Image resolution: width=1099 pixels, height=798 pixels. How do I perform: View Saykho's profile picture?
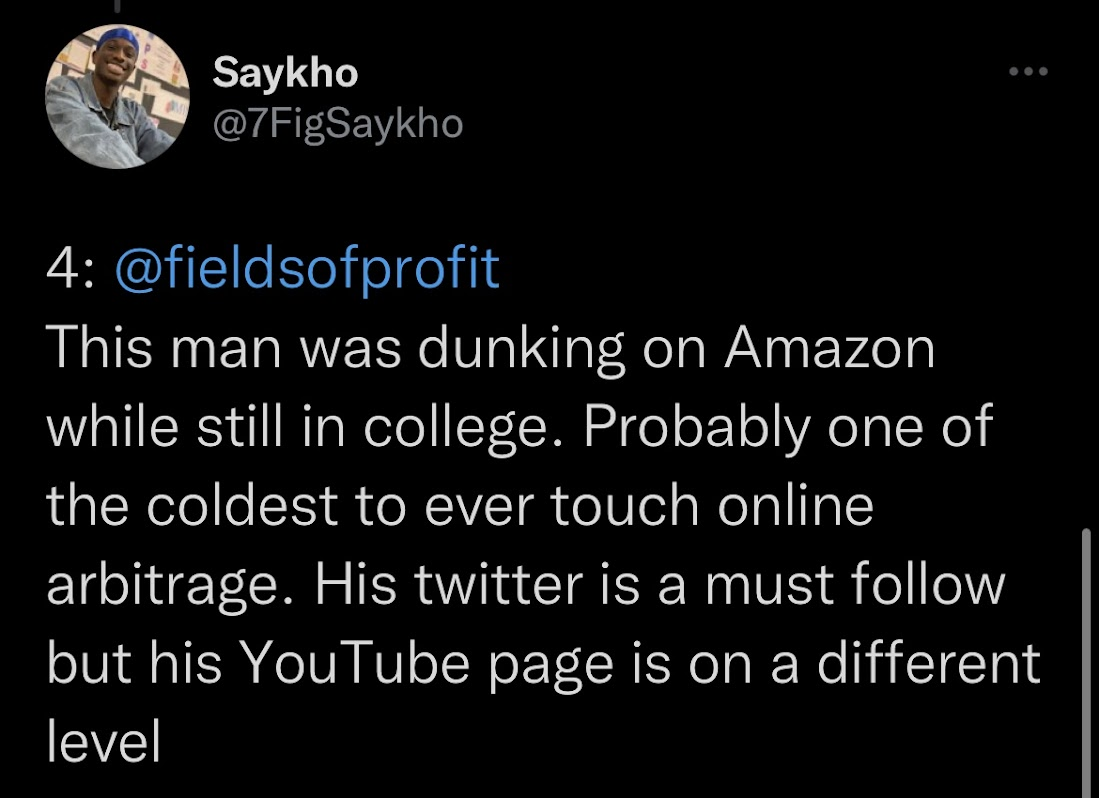[x=118, y=96]
